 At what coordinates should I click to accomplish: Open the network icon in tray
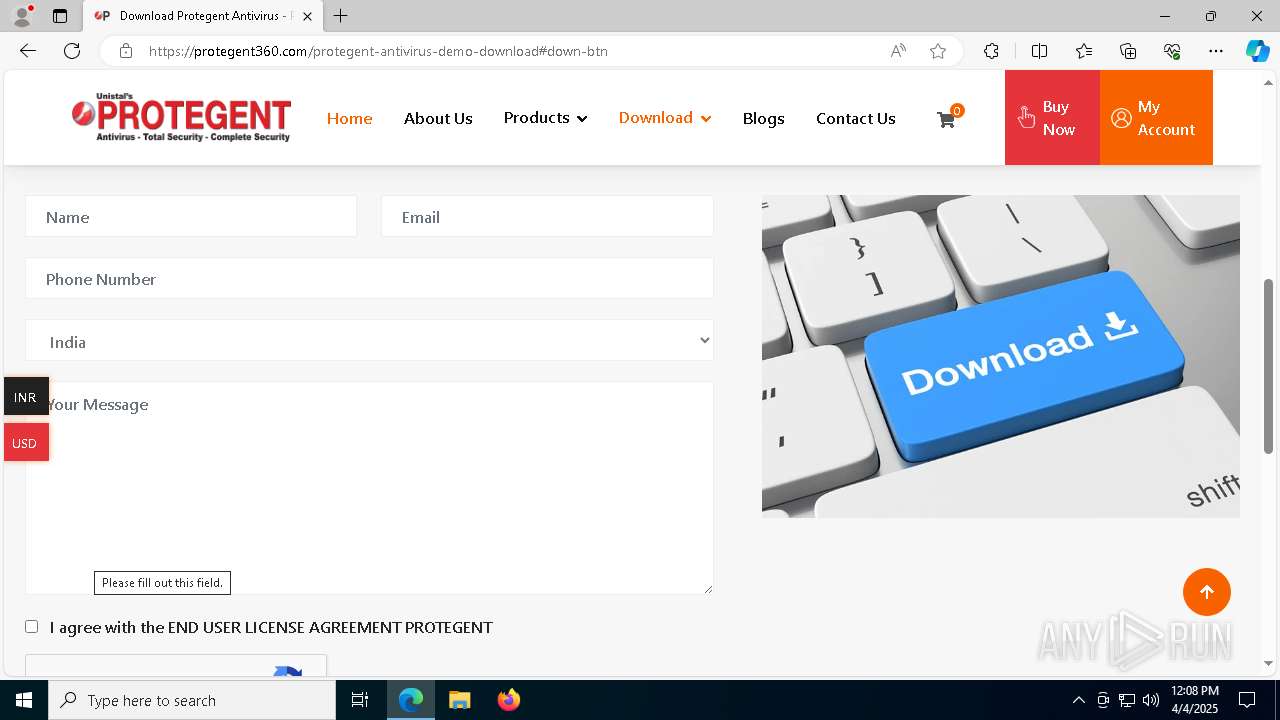point(1127,700)
